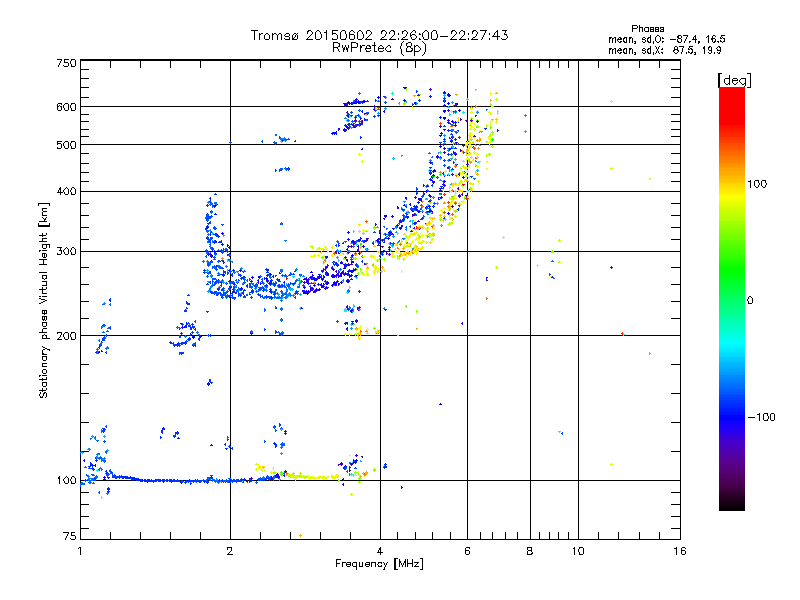
Task: Click the '[deg]' colorbar unit label
Action: (x=734, y=80)
